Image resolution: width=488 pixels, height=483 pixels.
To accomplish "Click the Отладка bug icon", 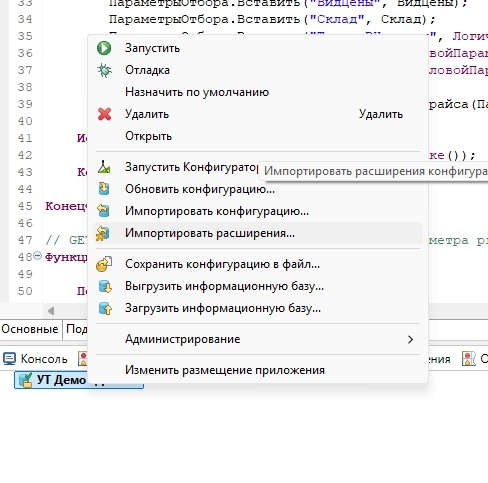I will [104, 70].
